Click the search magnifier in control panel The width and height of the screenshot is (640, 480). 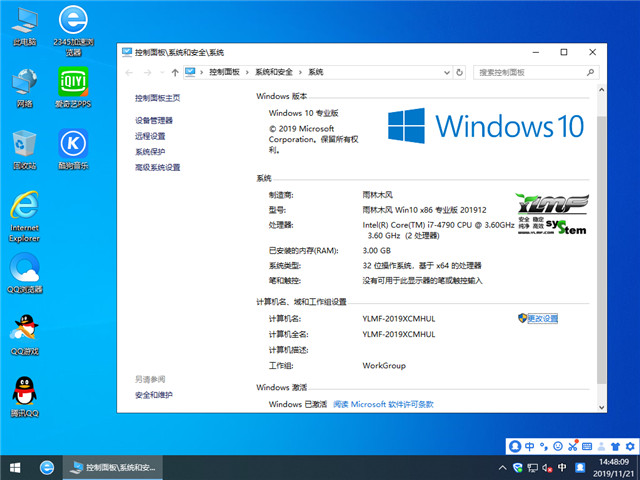(x=590, y=72)
